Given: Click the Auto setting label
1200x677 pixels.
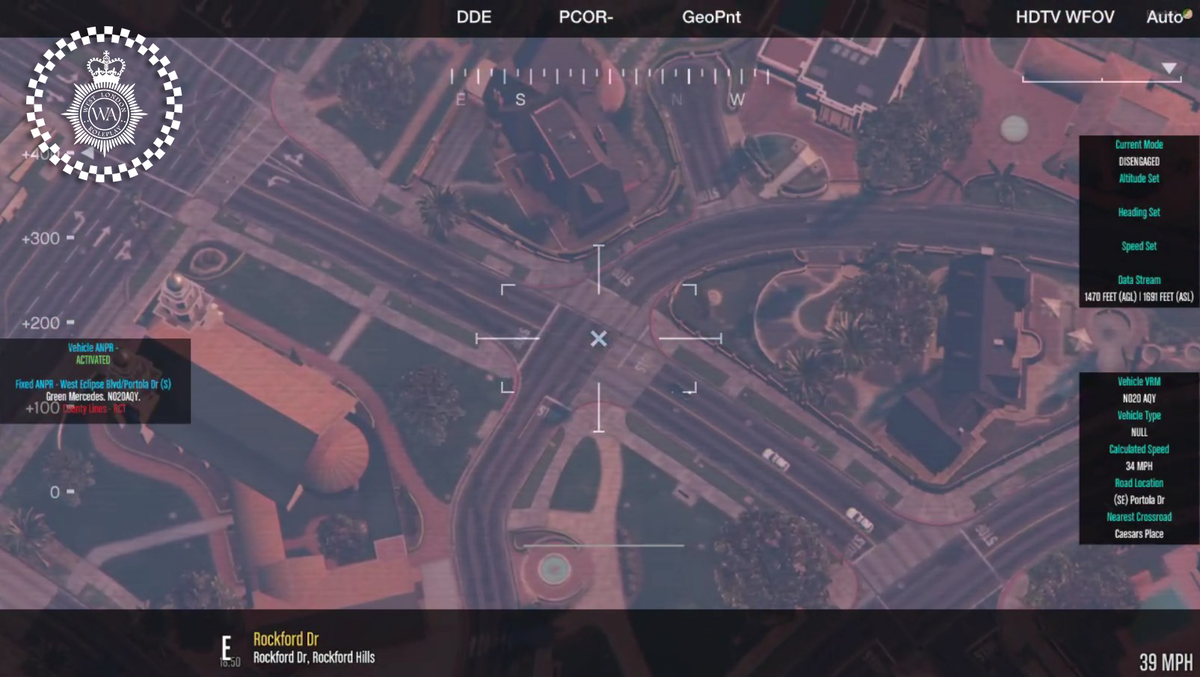Looking at the screenshot, I should coord(1165,17).
